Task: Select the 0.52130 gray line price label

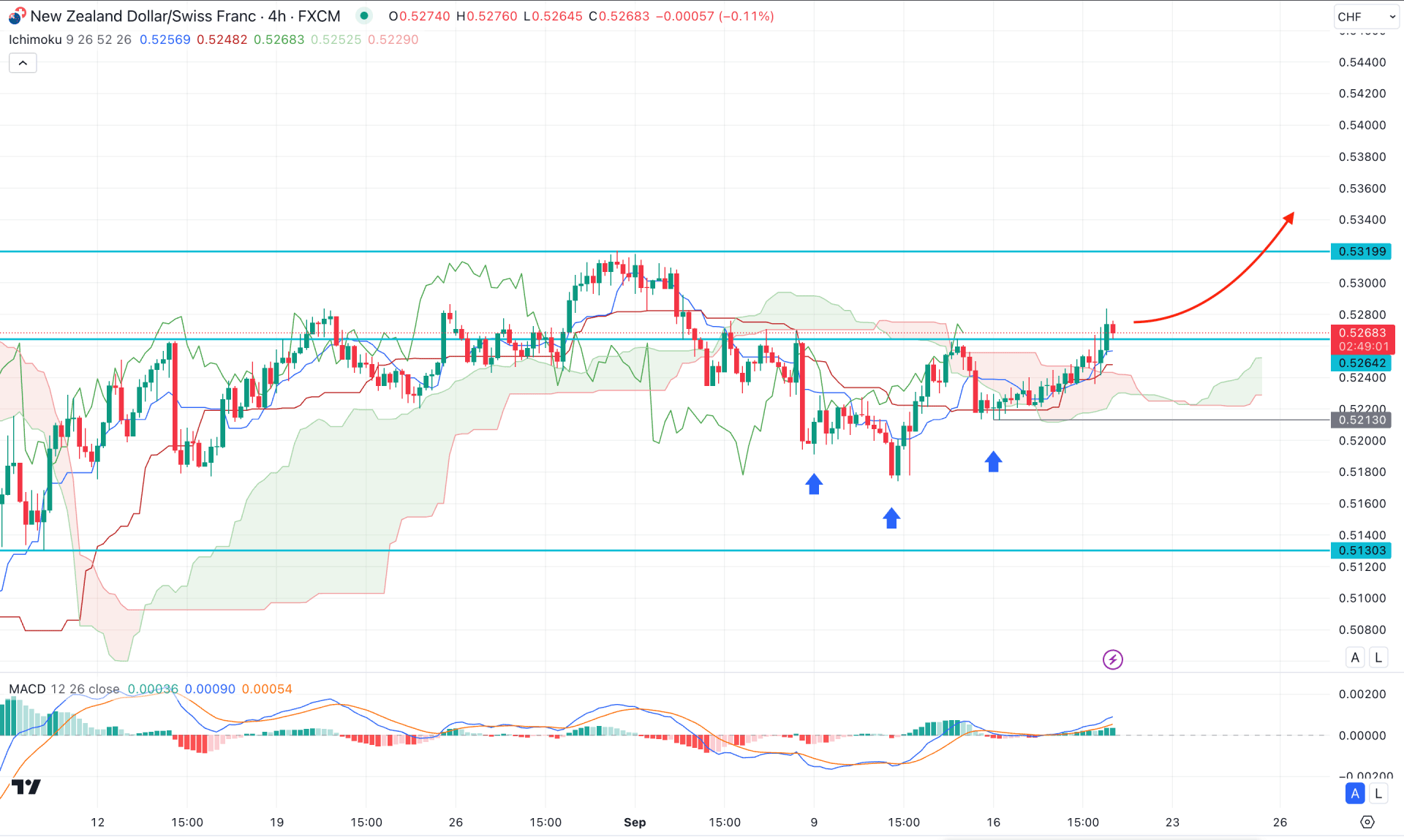Action: click(x=1361, y=420)
